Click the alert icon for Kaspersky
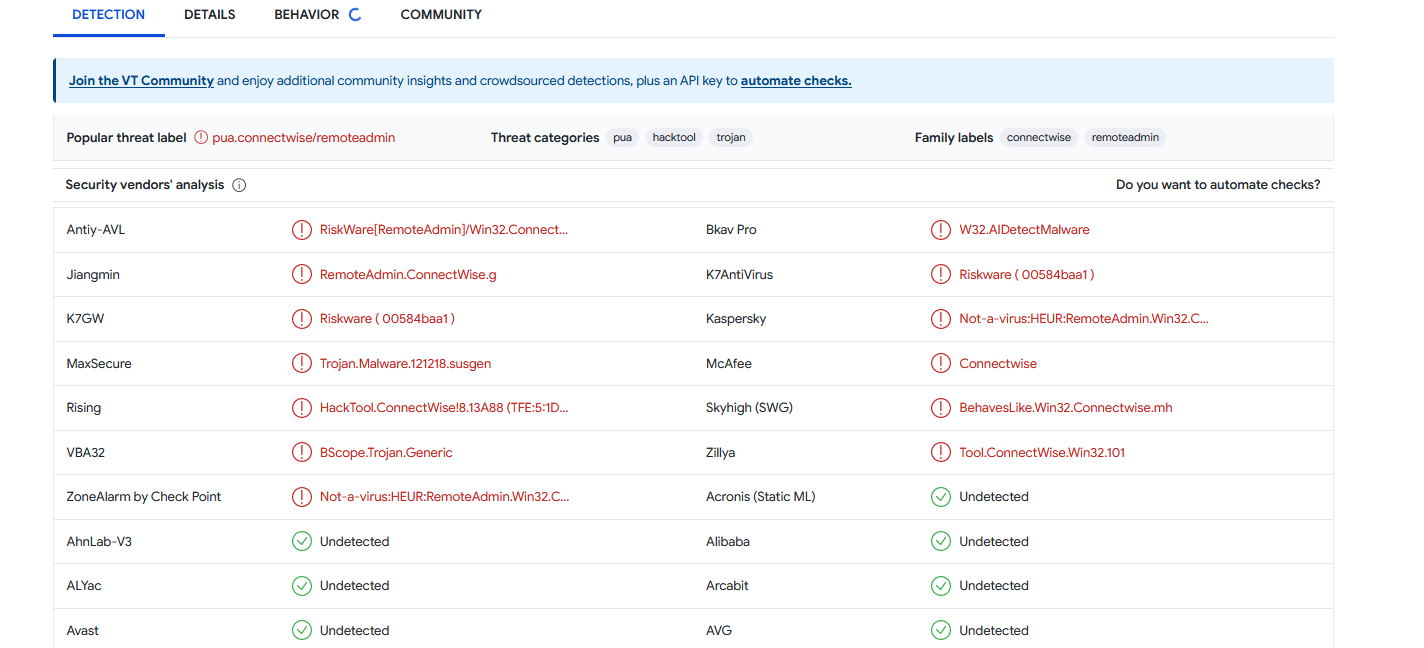Viewport: 1424px width, 648px height. click(x=940, y=319)
